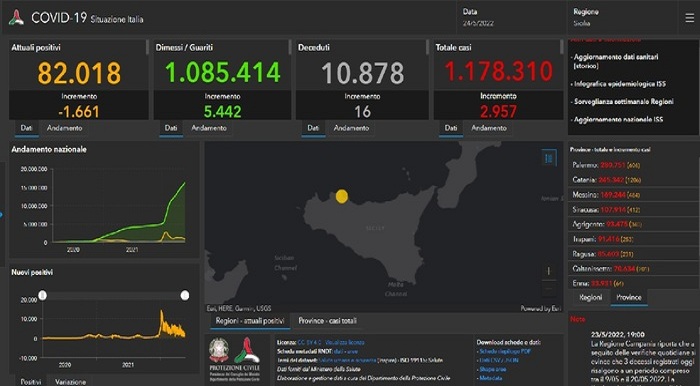Viewport: 700px width, 386px height.
Task: Switch to Andamento tab under Attuali positivi
Action: (x=65, y=128)
